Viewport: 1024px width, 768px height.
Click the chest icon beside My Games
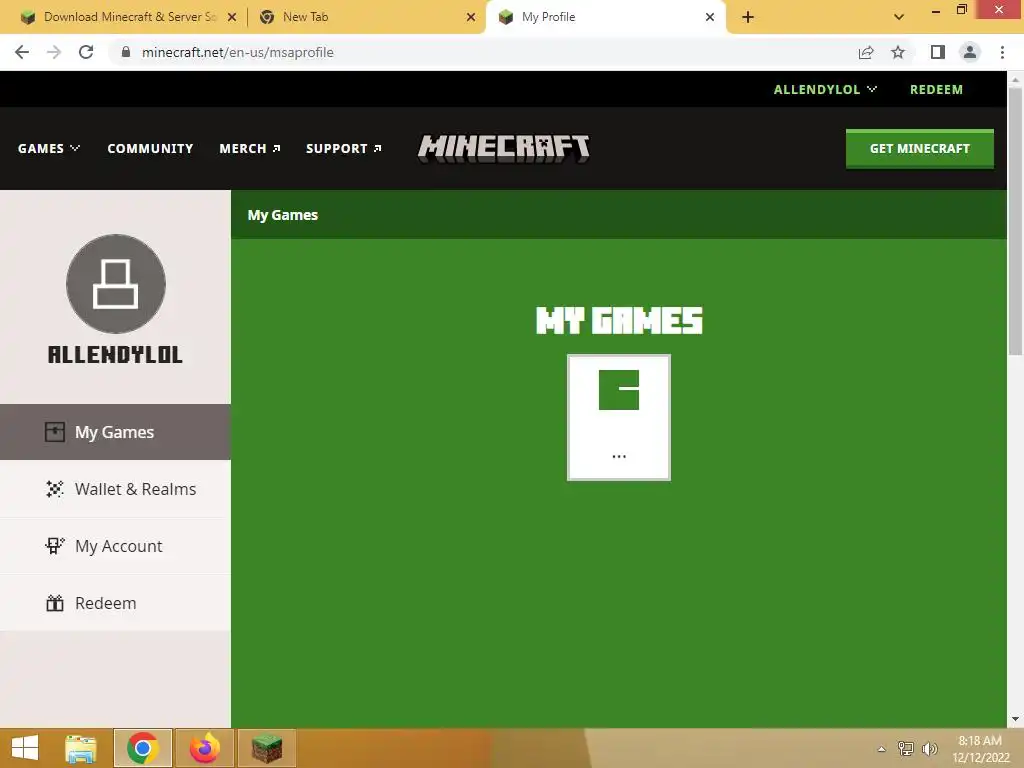pyautogui.click(x=55, y=432)
